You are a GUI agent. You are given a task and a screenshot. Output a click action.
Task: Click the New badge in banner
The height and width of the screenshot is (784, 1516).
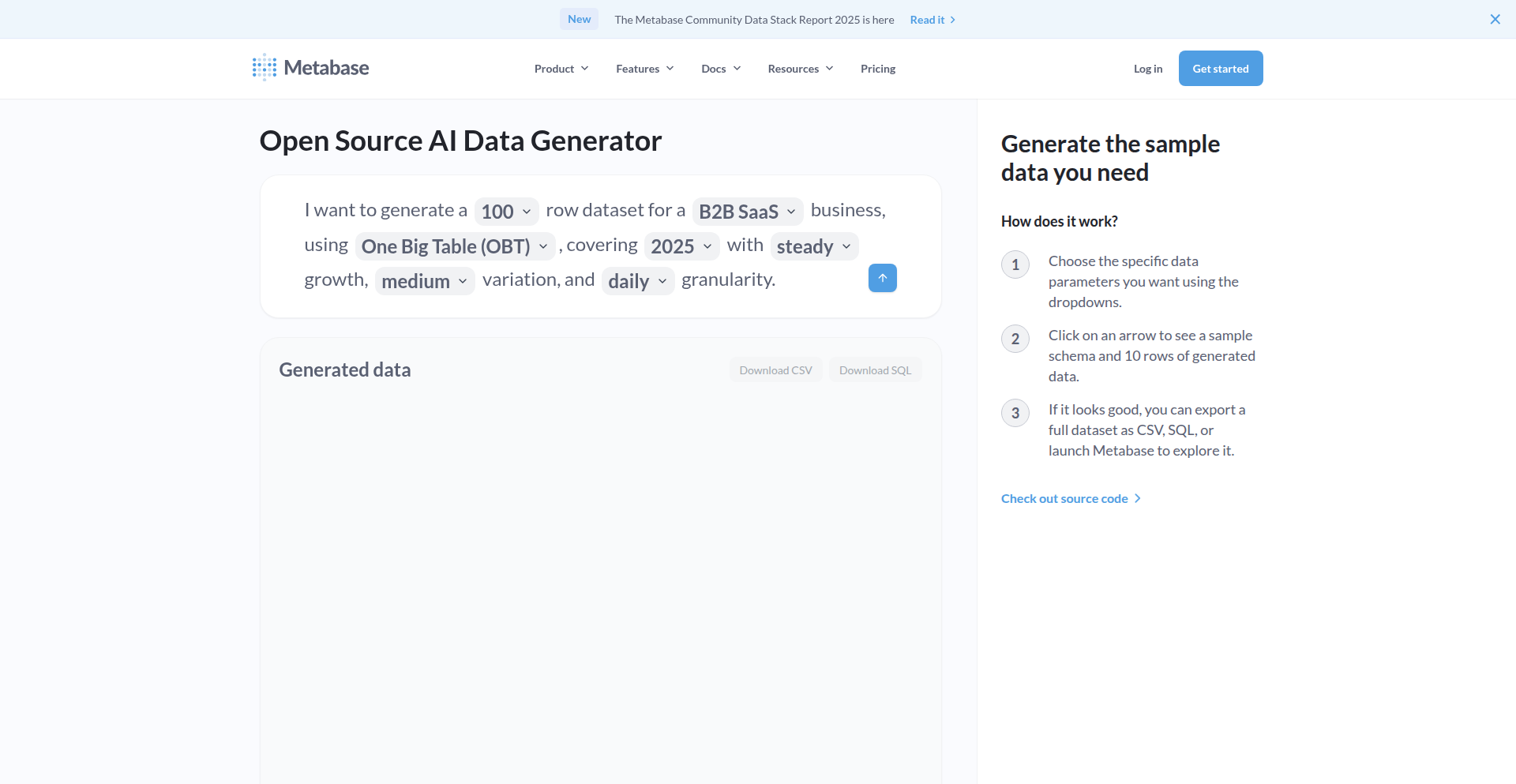[579, 19]
